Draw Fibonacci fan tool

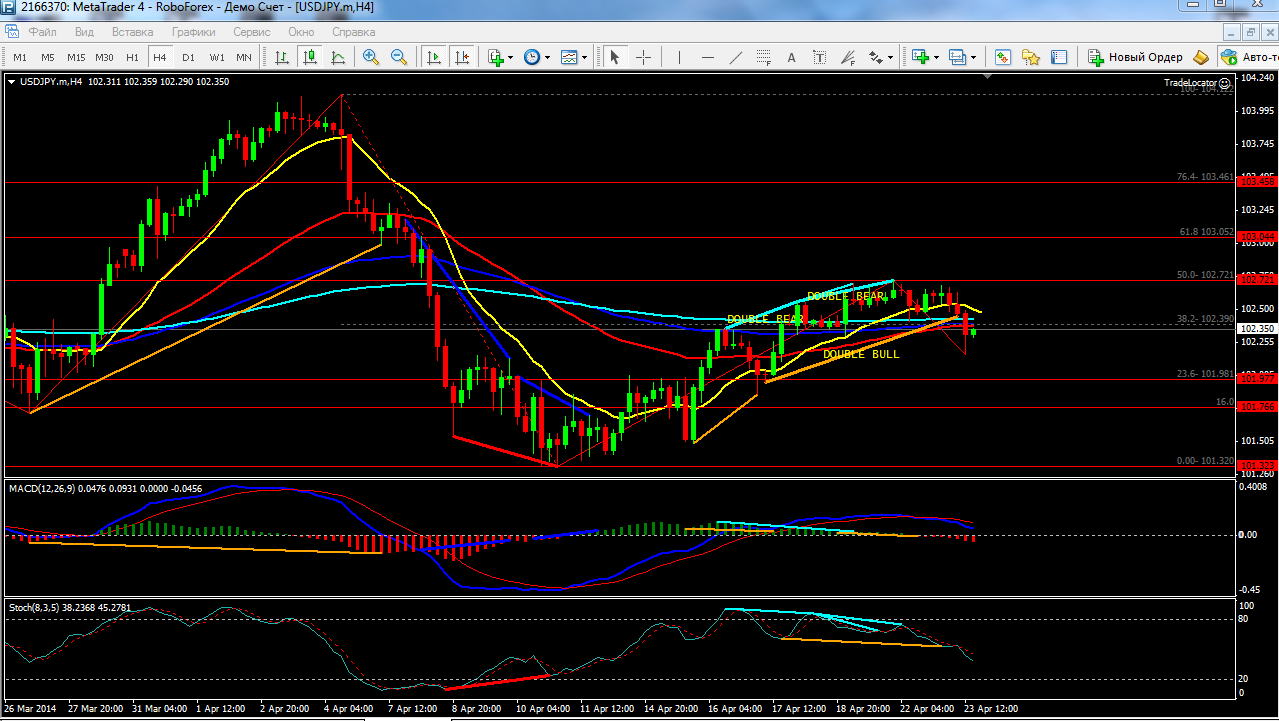[848, 57]
